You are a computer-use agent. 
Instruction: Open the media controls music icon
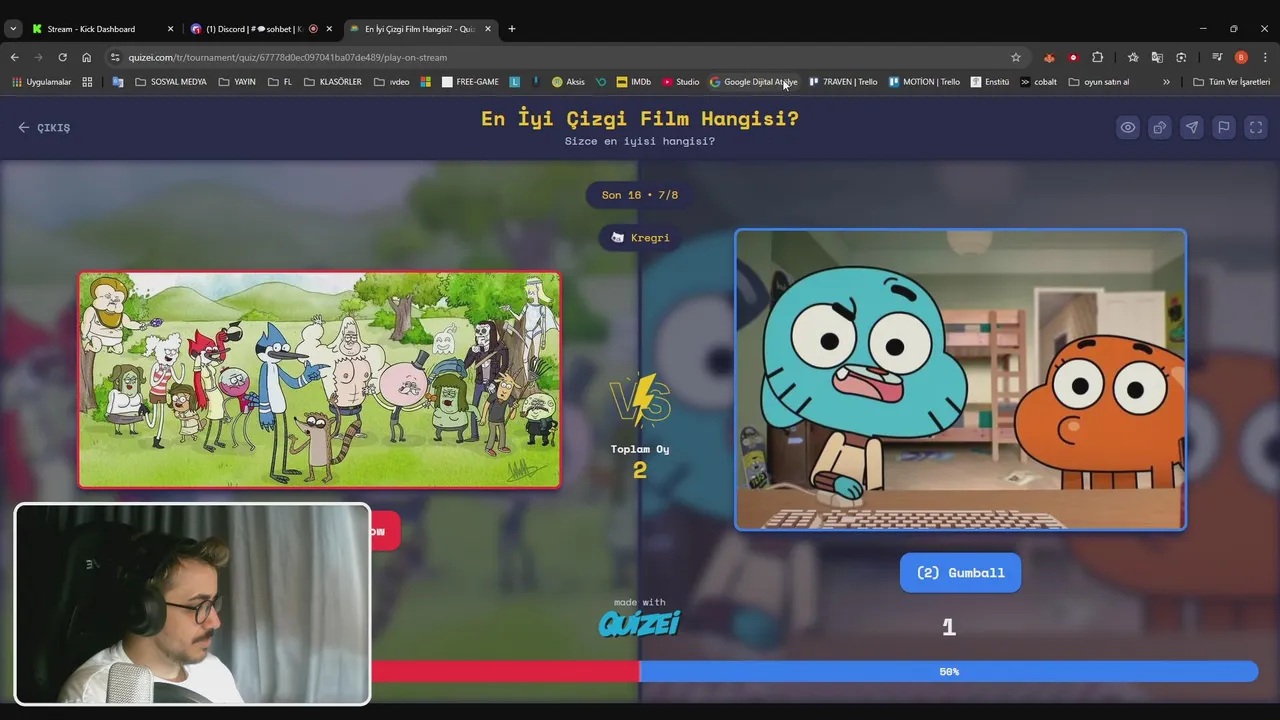coord(1217,57)
